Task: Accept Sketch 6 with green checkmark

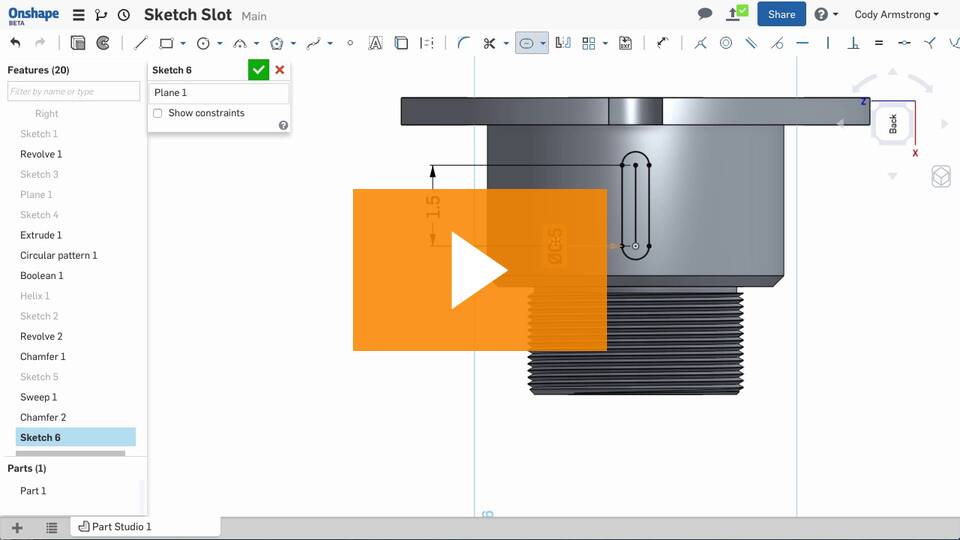Action: [258, 70]
